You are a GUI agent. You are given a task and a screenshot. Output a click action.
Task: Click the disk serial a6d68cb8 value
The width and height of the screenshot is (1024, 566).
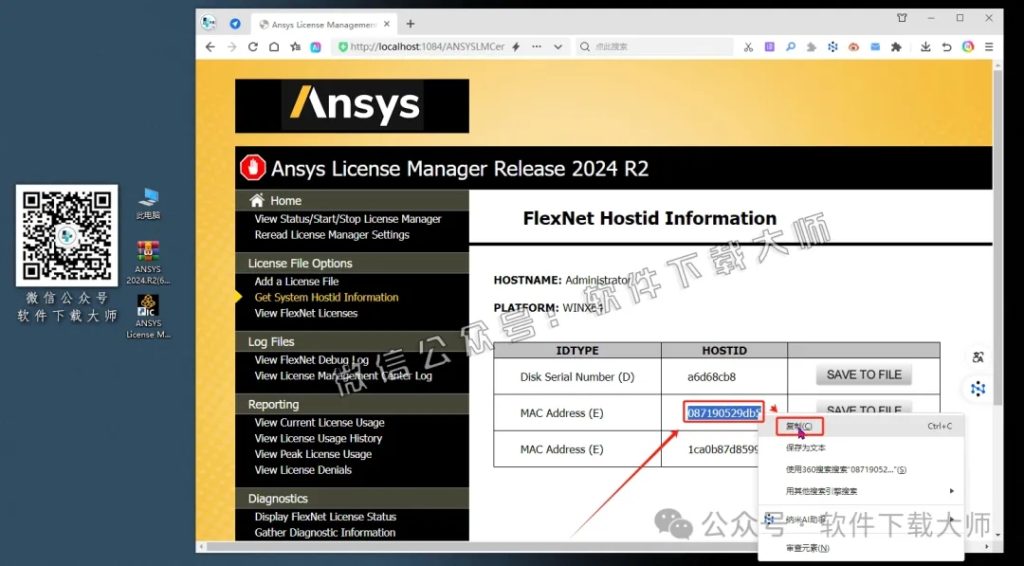coord(711,377)
